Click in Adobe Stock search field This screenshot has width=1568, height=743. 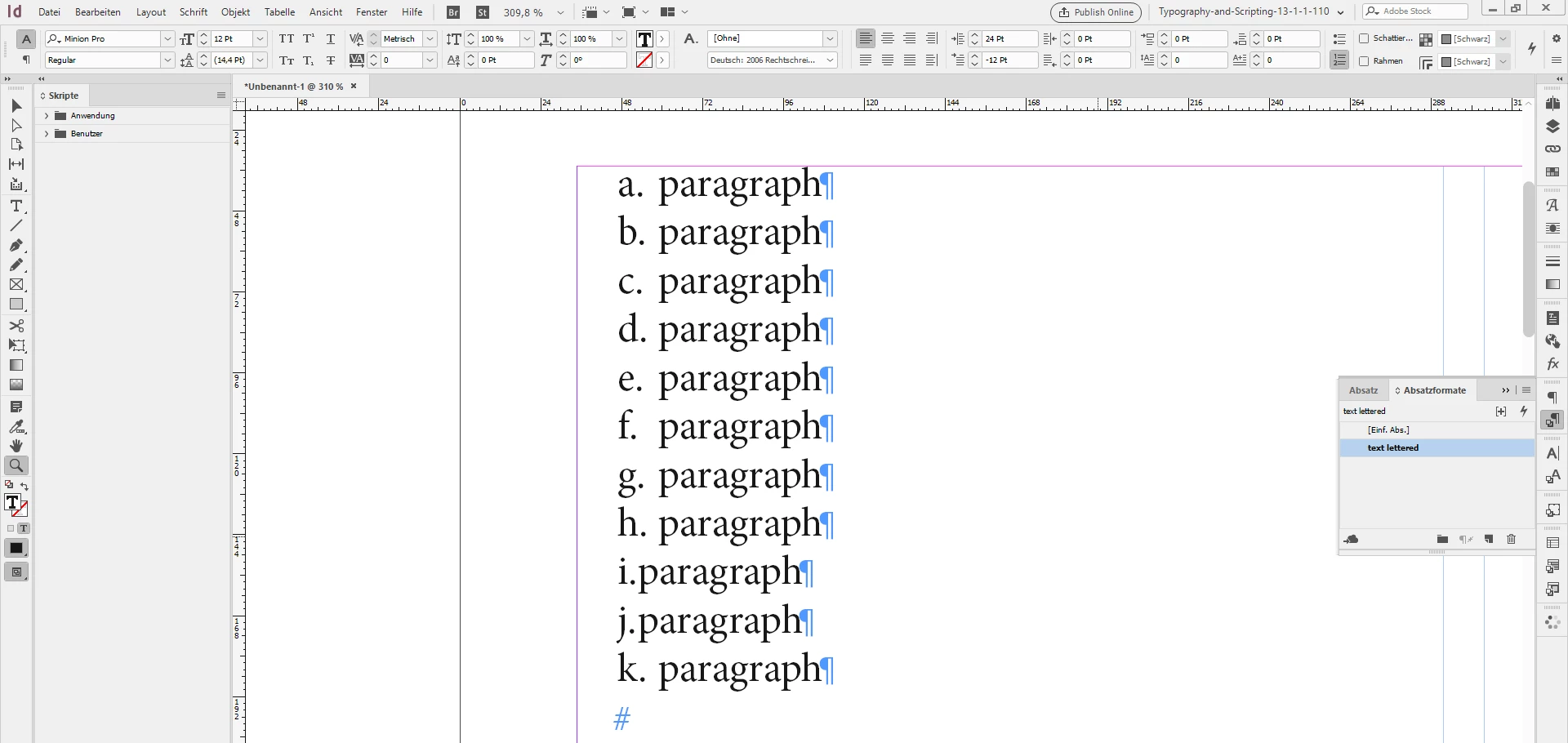coord(1415,11)
